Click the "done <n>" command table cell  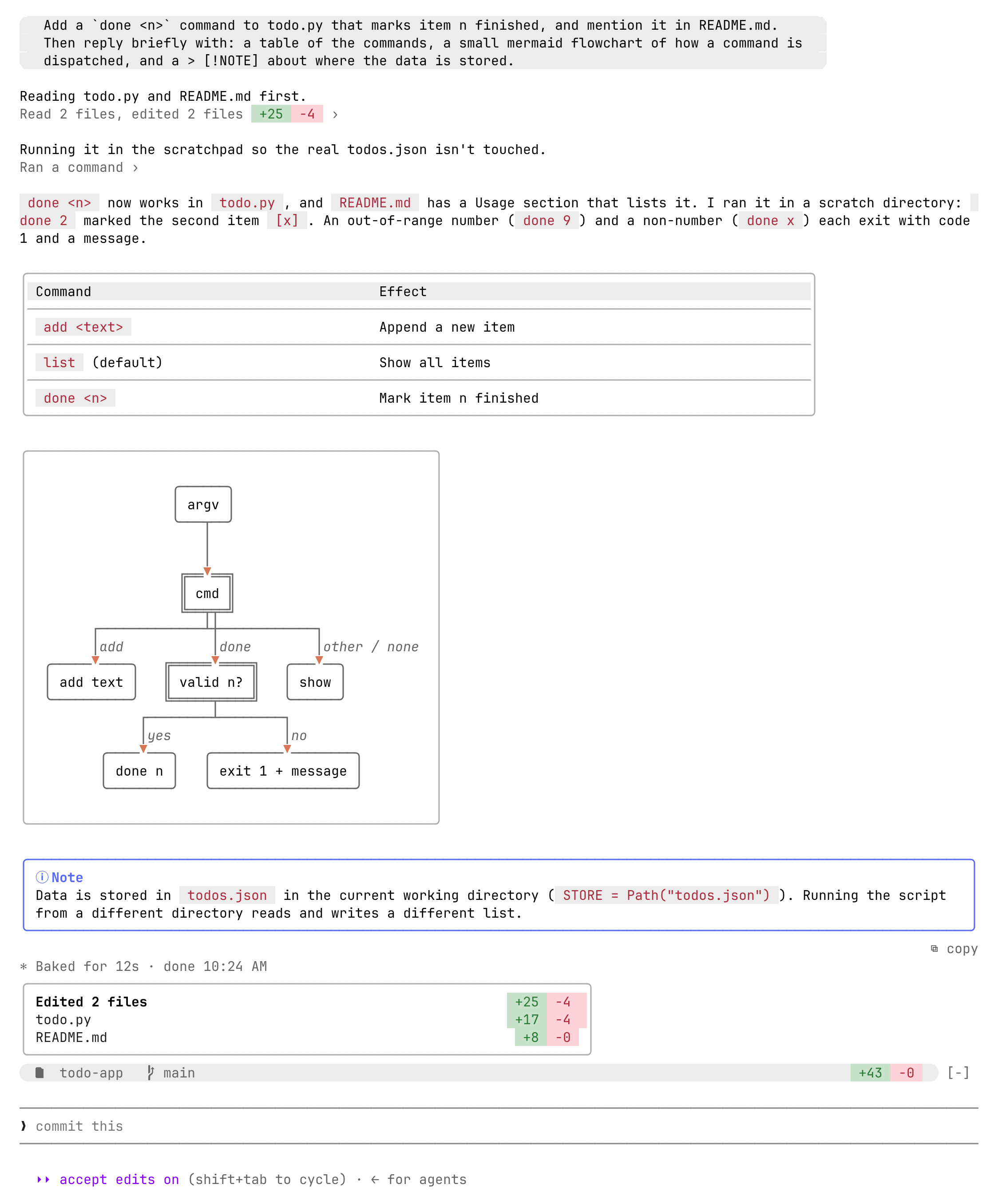coord(75,398)
